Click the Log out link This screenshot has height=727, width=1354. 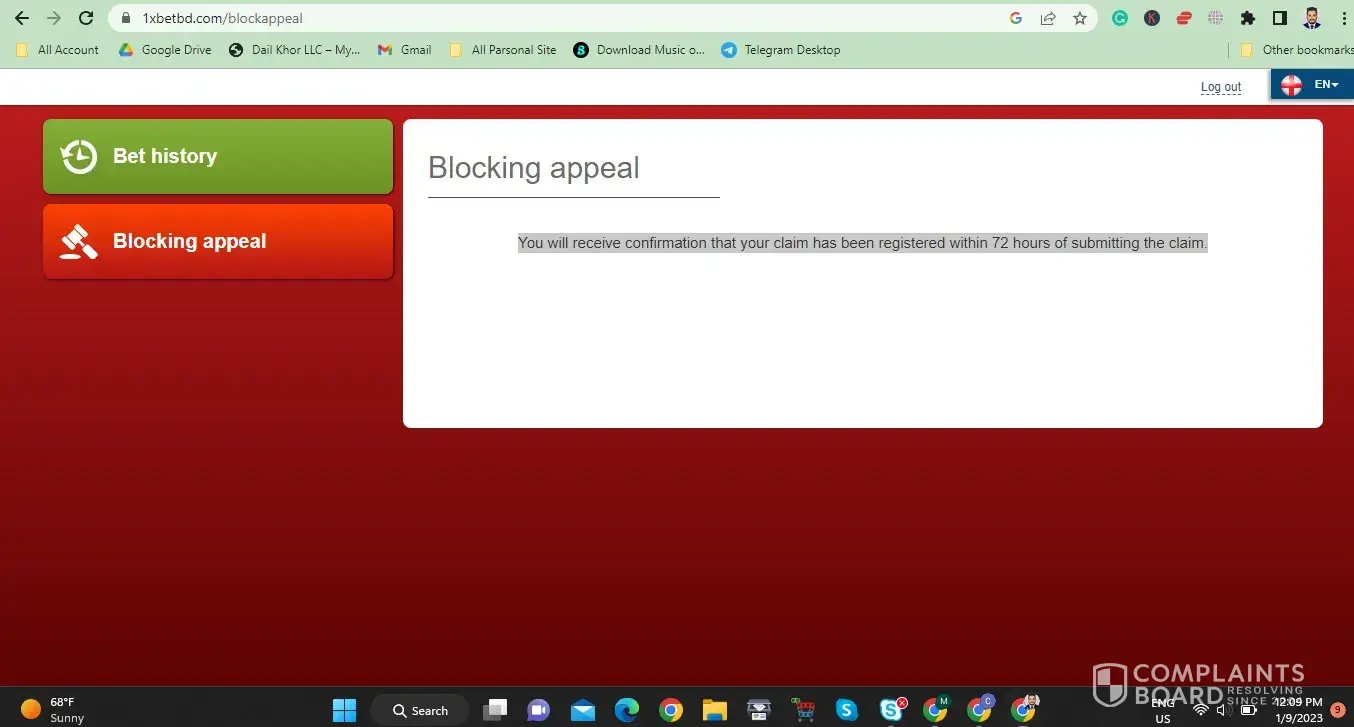(1220, 87)
